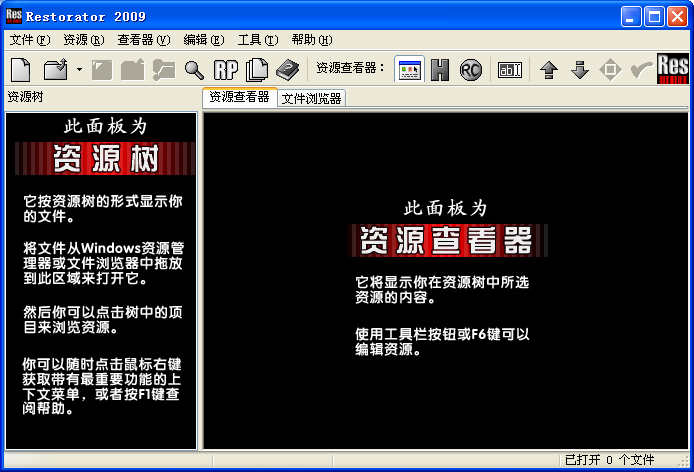The height and width of the screenshot is (472, 694).
Task: Close the Restorator 2009 window
Action: tap(677, 17)
